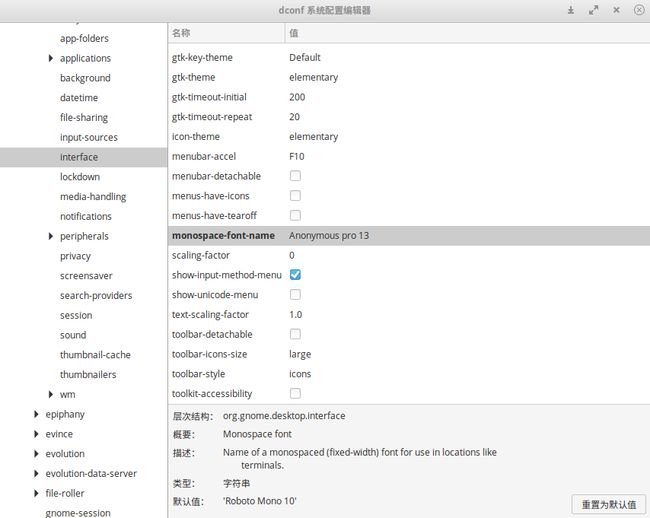Open the lockdown tree item
The width and height of the screenshot is (650, 518).
pyautogui.click(x=80, y=177)
